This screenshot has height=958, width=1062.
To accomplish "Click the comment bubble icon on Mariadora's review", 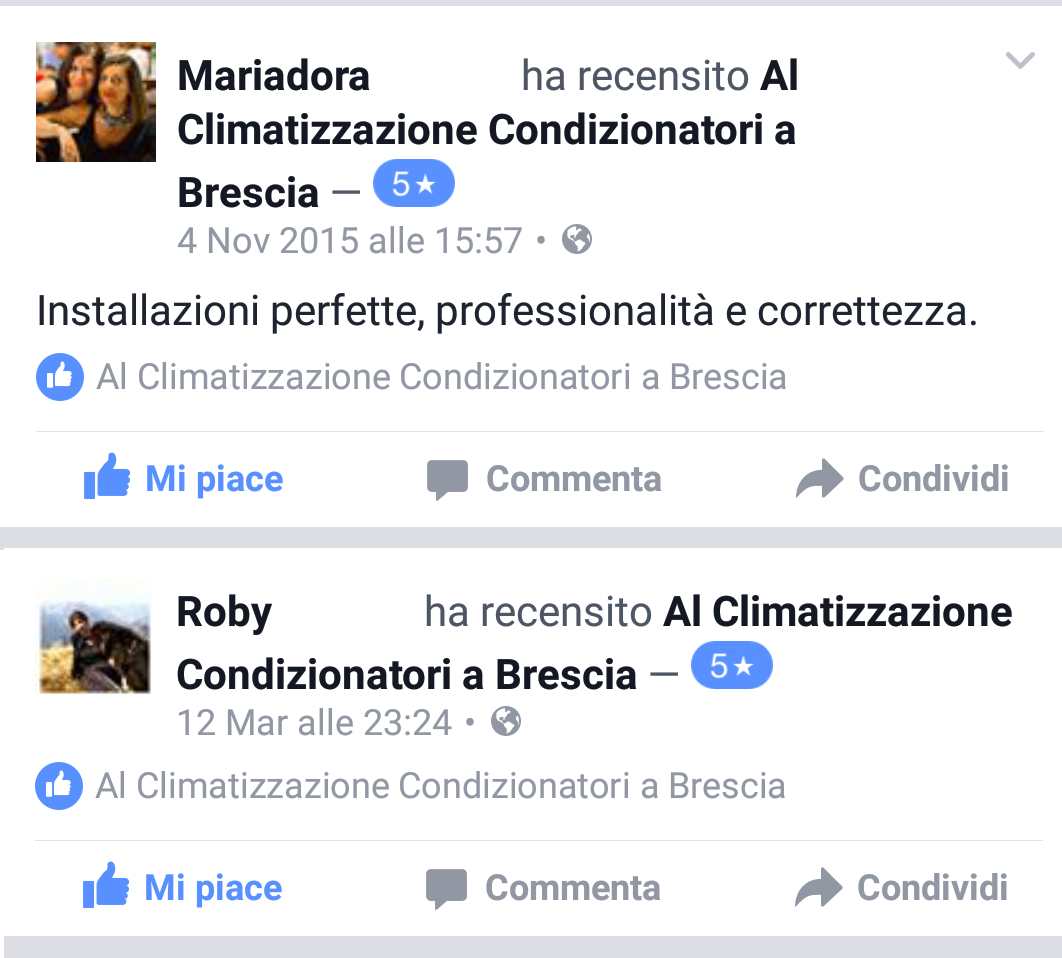I will click(447, 480).
